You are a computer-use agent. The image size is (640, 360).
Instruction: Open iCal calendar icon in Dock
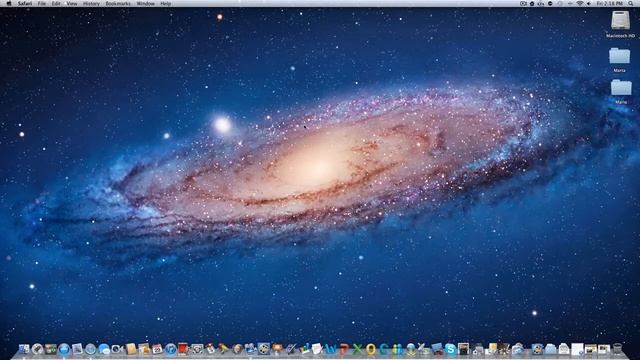click(x=157, y=349)
